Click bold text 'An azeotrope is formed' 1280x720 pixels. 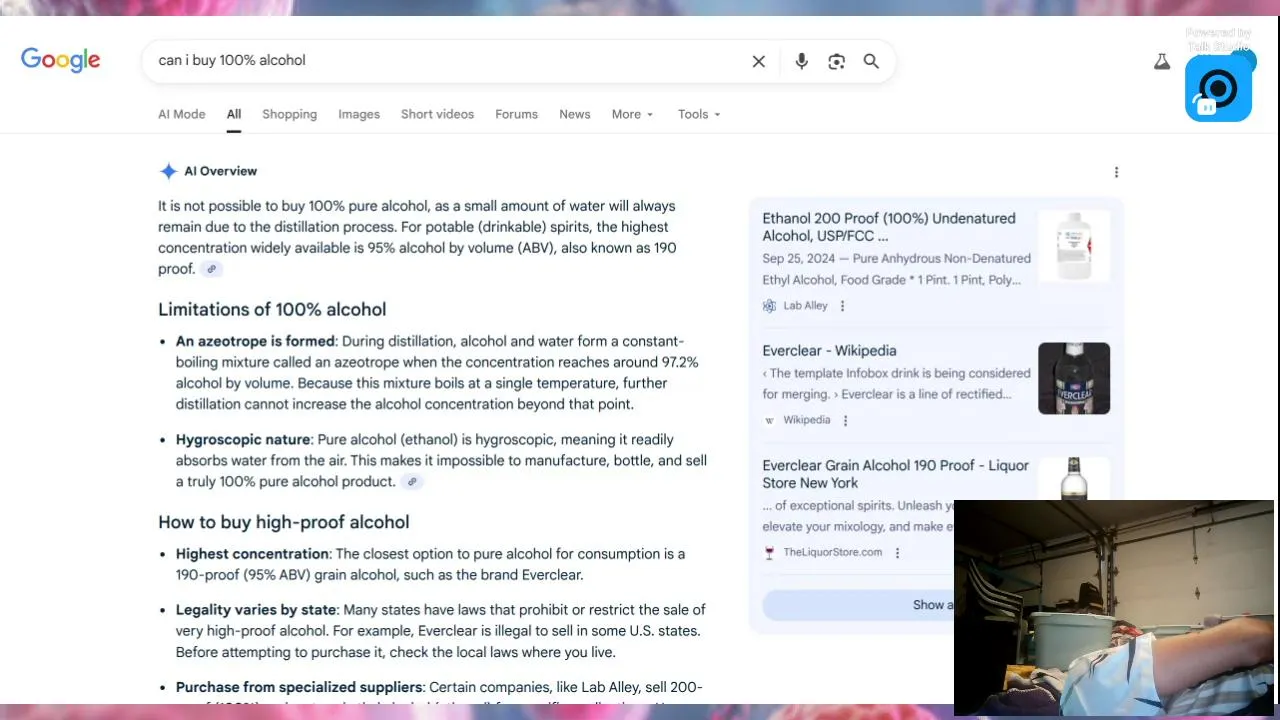point(255,342)
